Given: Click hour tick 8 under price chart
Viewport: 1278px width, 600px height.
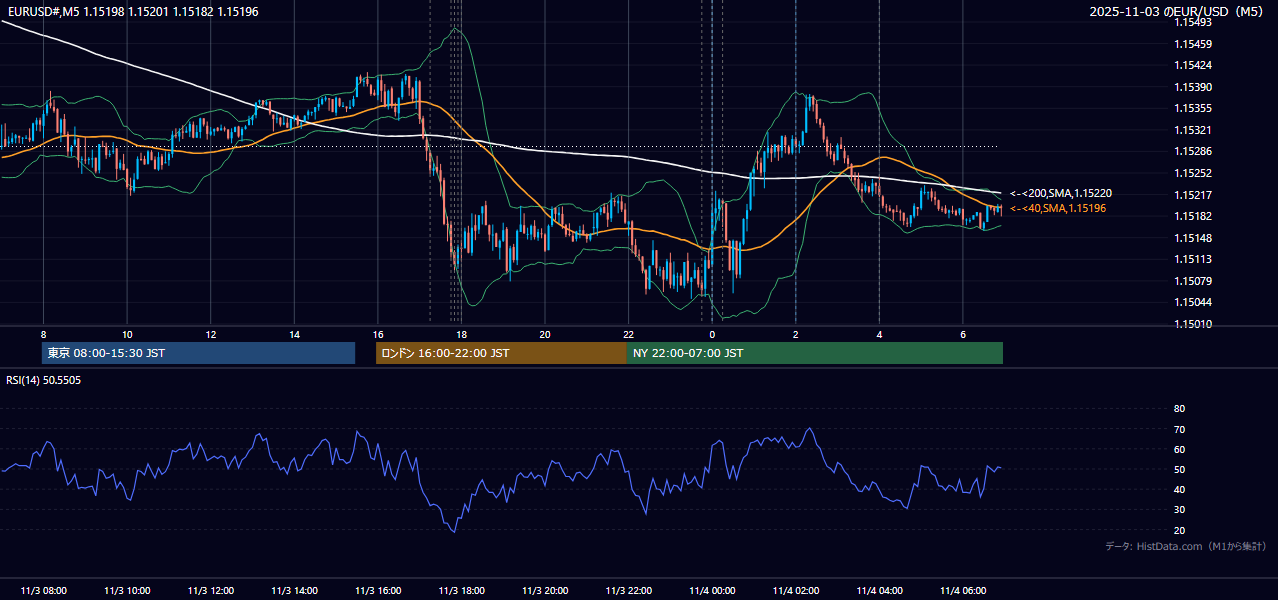Looking at the screenshot, I should tap(43, 334).
